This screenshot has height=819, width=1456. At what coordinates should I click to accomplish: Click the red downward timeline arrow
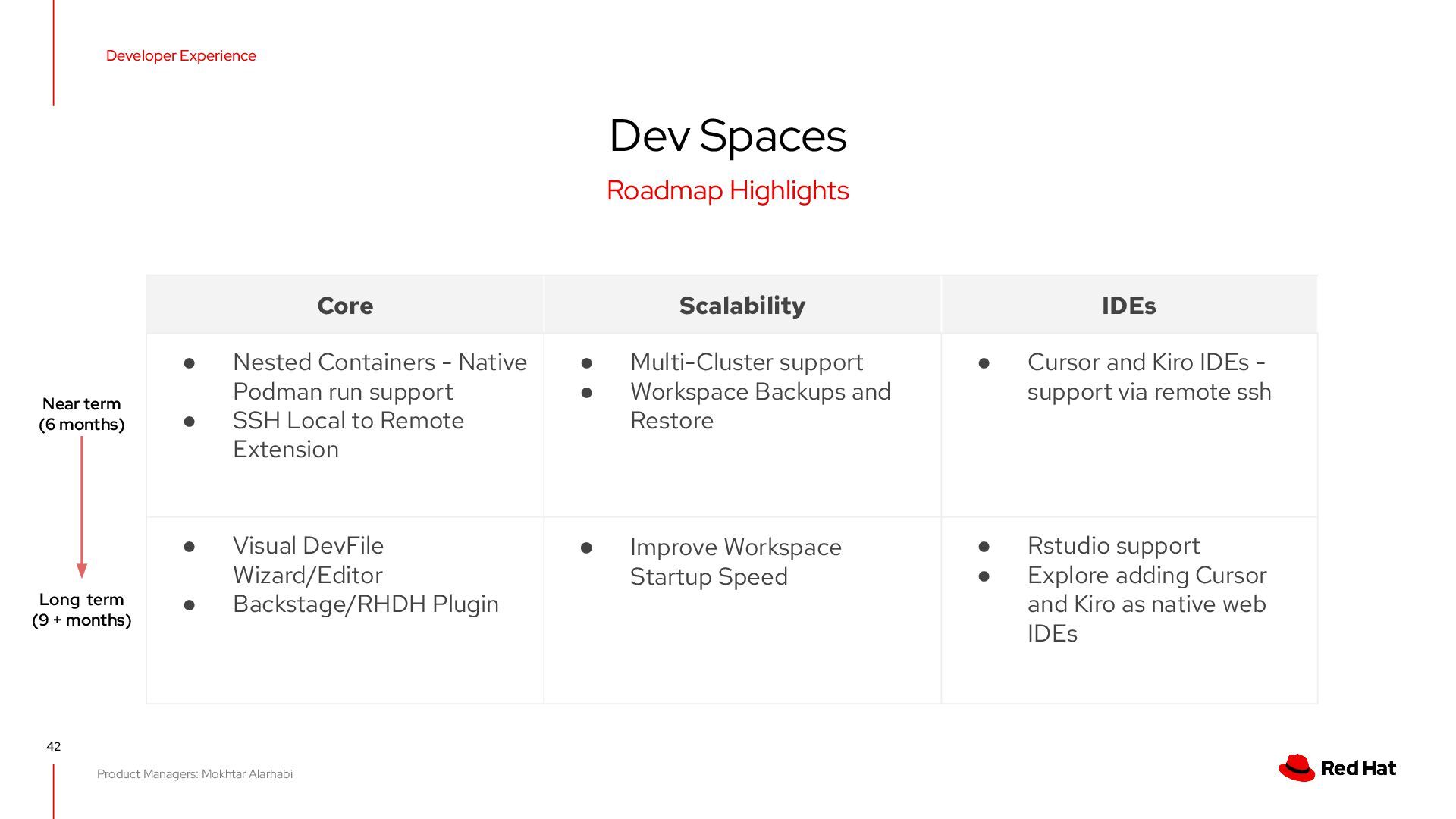(82, 507)
